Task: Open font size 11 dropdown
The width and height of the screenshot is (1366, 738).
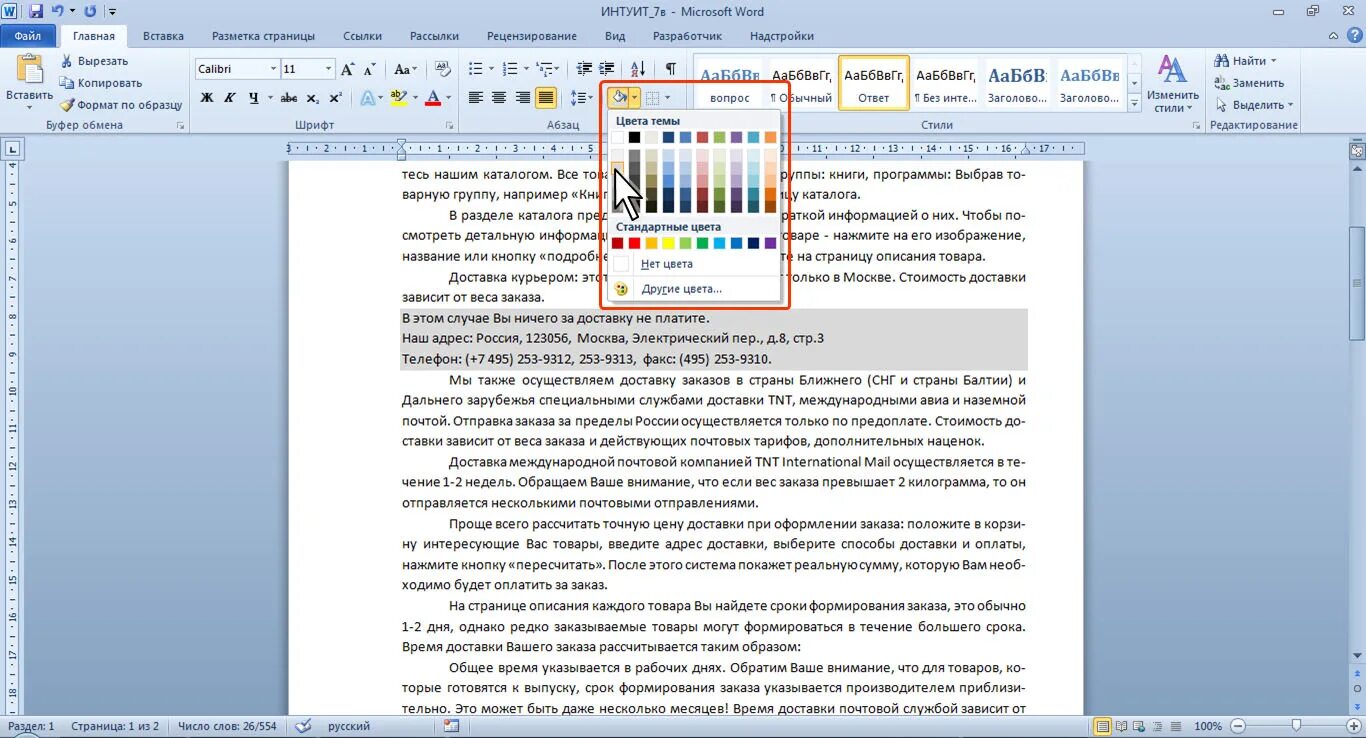Action: point(328,69)
